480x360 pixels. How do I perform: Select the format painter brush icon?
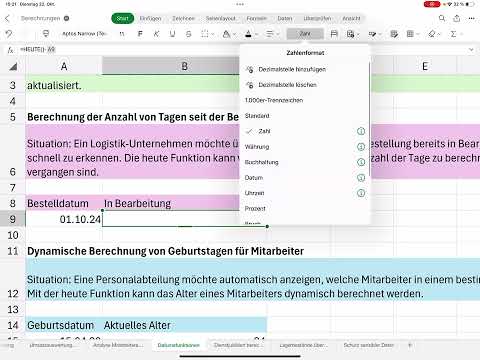pyautogui.click(x=46, y=34)
